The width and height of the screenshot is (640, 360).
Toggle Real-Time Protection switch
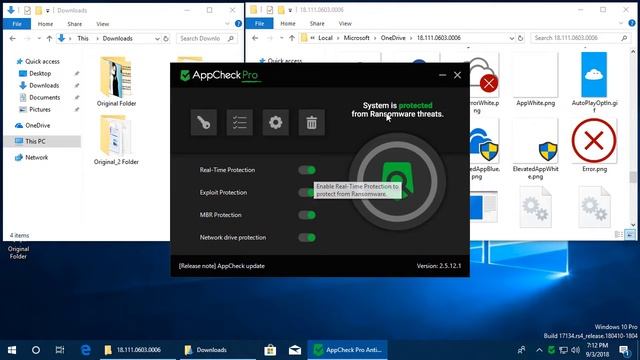pos(307,170)
